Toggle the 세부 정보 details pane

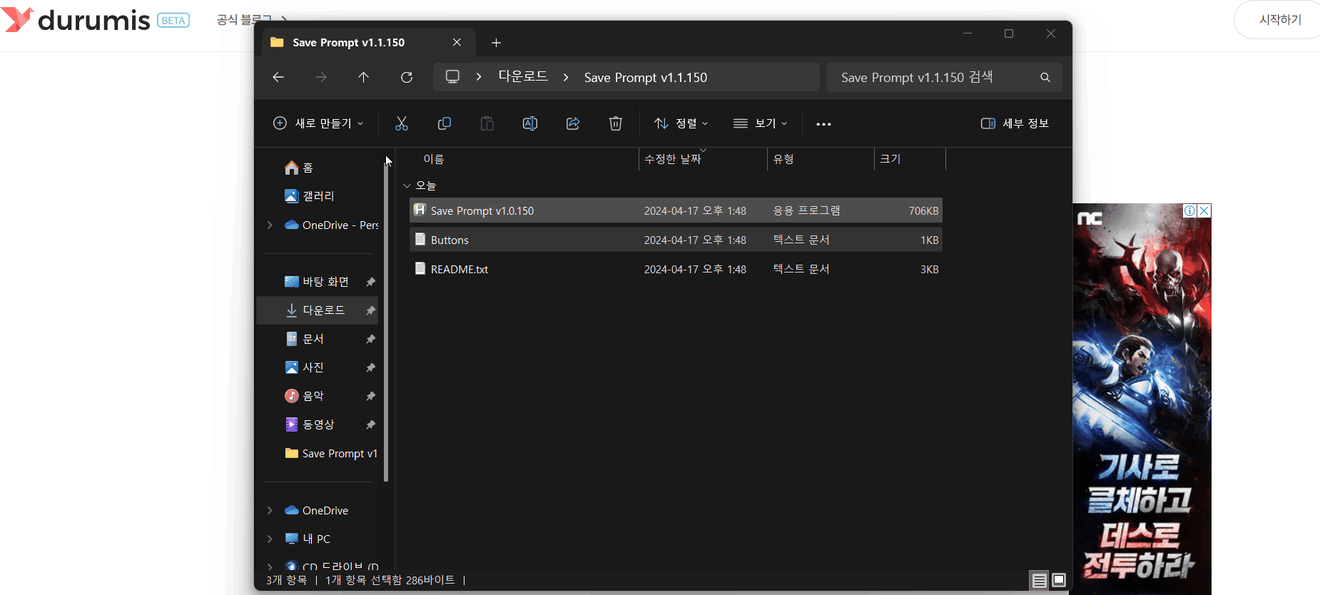click(1015, 123)
